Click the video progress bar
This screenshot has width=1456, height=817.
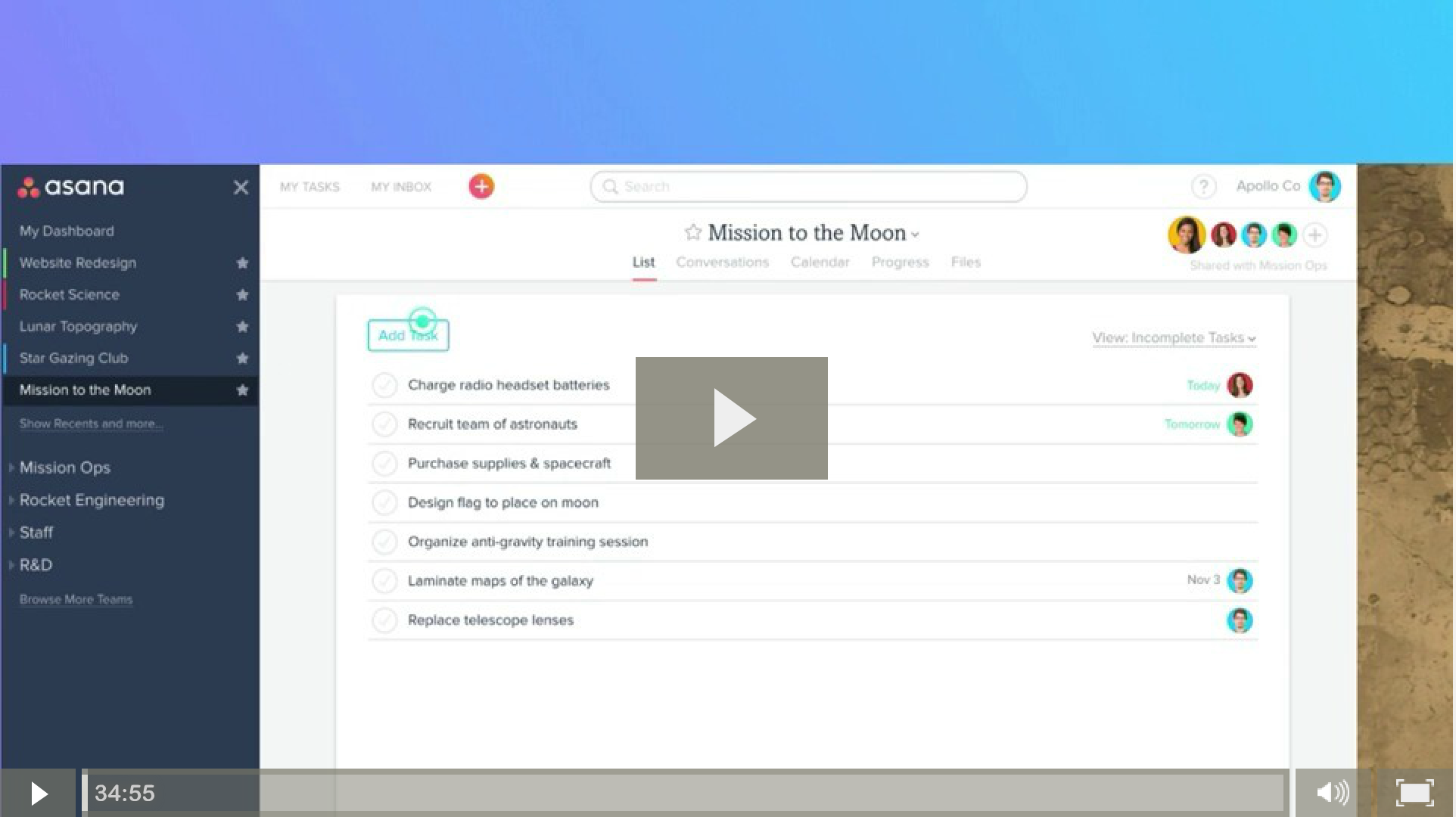click(681, 793)
